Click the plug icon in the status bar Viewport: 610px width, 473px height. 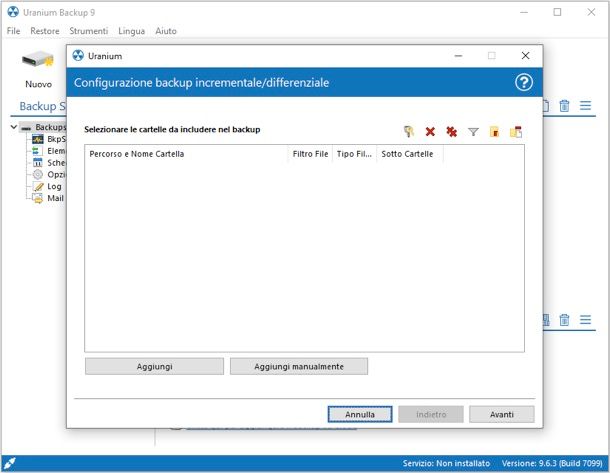coord(9,463)
